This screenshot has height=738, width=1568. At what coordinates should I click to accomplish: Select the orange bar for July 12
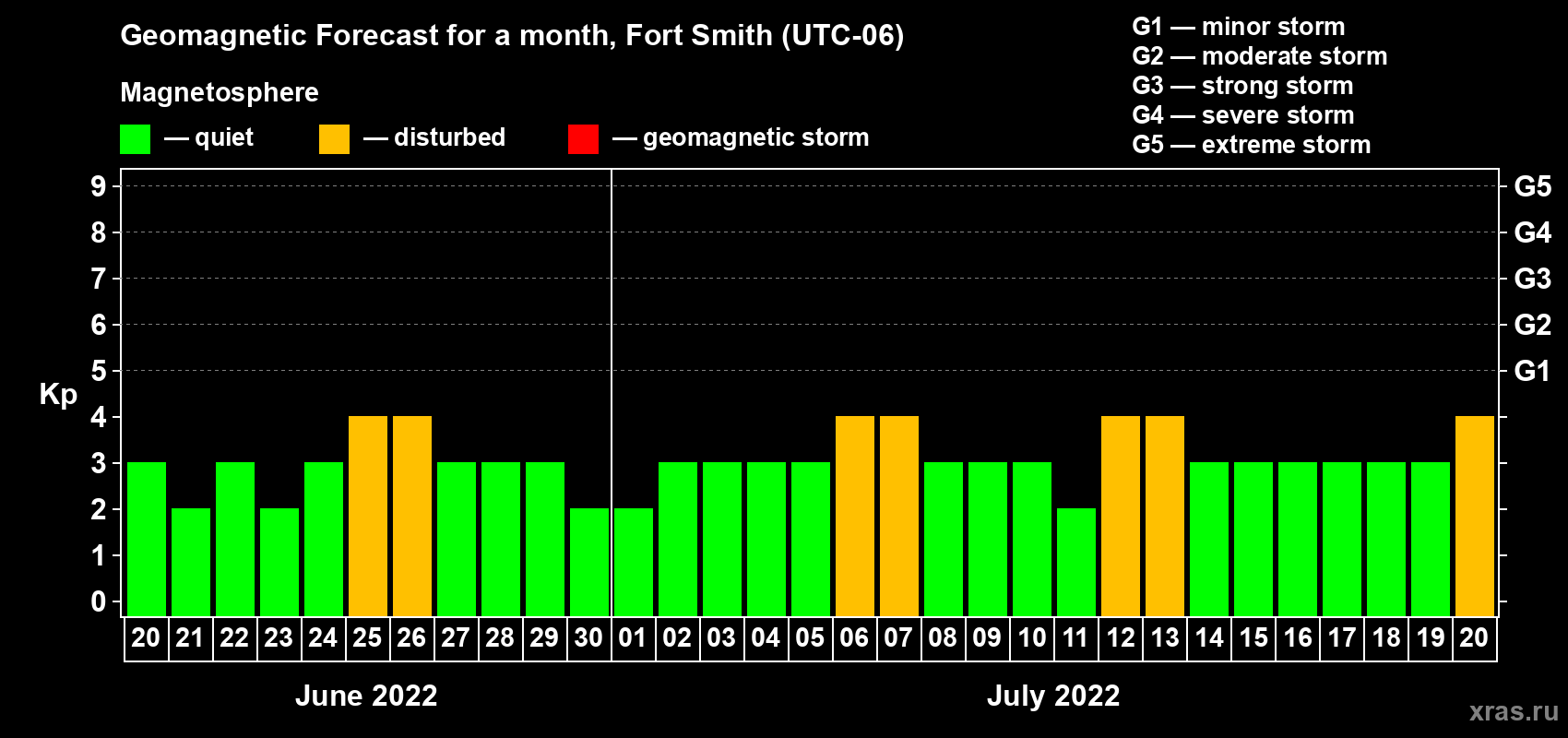pyautogui.click(x=1121, y=517)
